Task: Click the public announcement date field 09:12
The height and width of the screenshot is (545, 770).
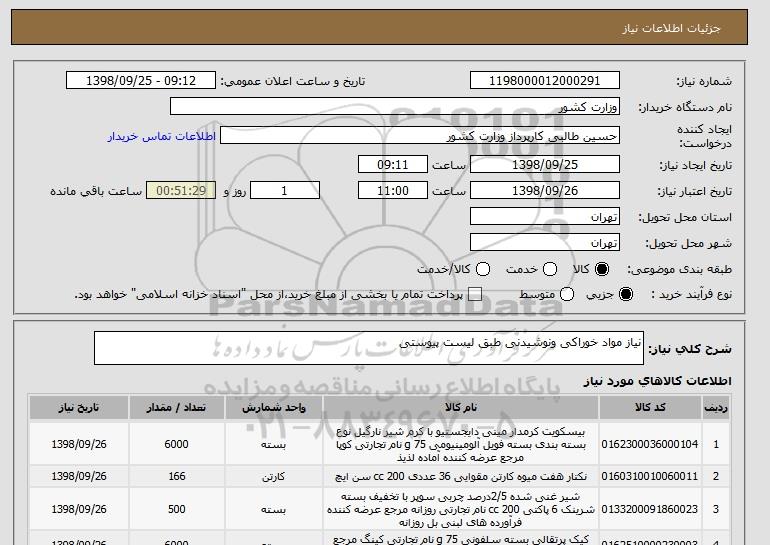Action: pyautogui.click(x=141, y=81)
